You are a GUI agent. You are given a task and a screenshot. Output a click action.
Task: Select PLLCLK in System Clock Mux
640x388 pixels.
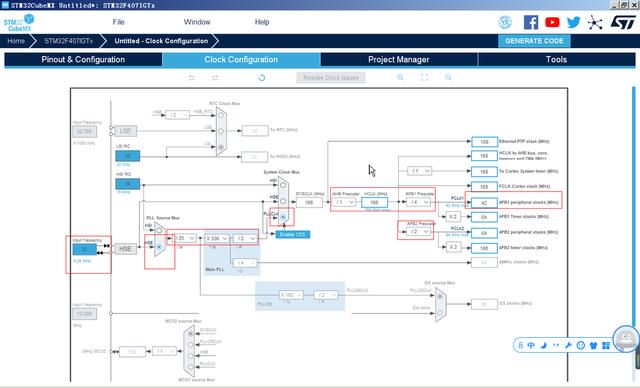(283, 217)
